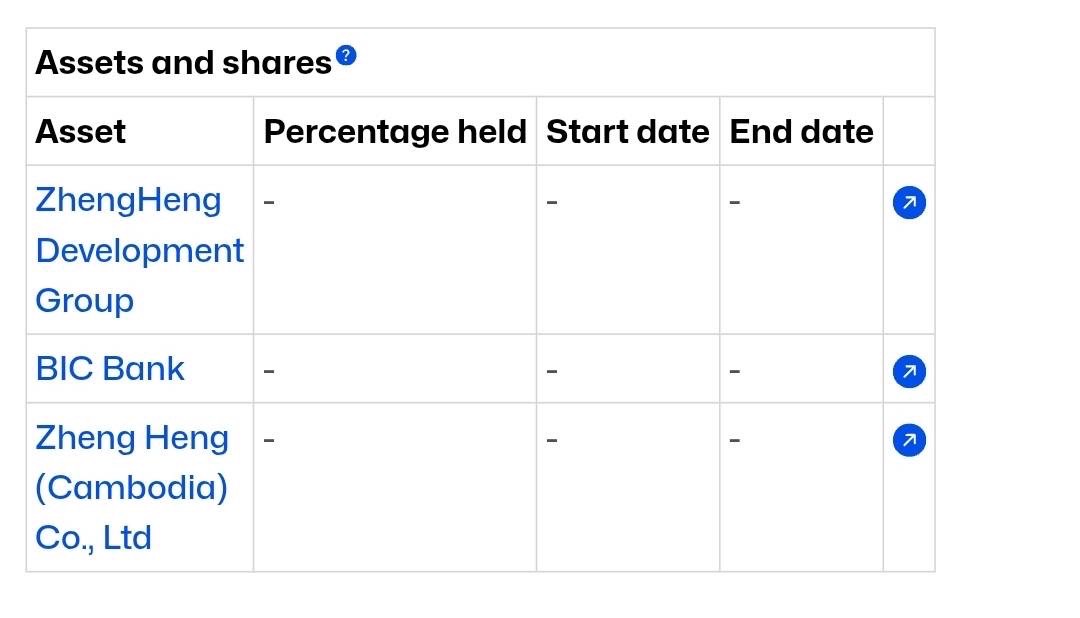Click the Asset column header
The image size is (1080, 618).
pyautogui.click(x=81, y=132)
